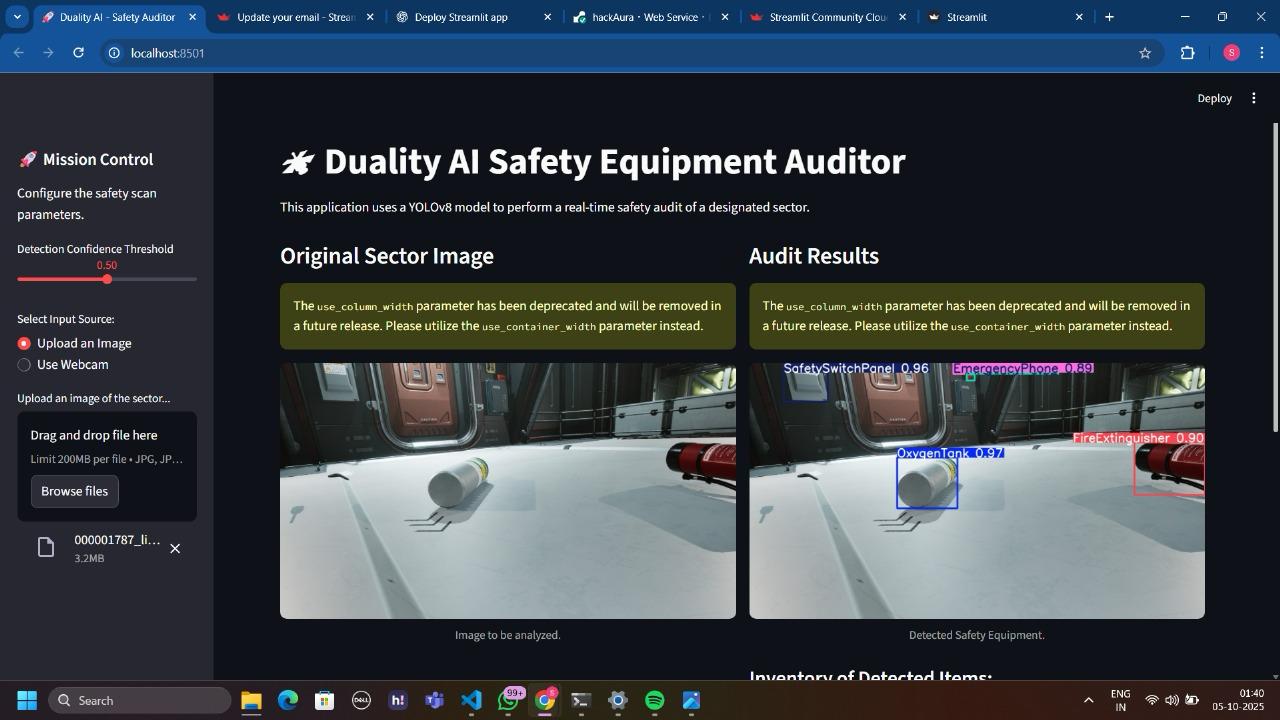Expand the browser tab search dropdown
The height and width of the screenshot is (720, 1280).
17,17
